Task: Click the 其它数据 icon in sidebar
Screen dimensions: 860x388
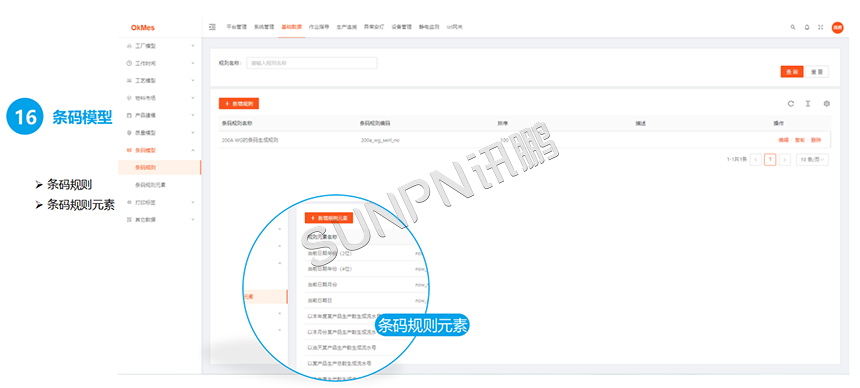Action: point(129,220)
